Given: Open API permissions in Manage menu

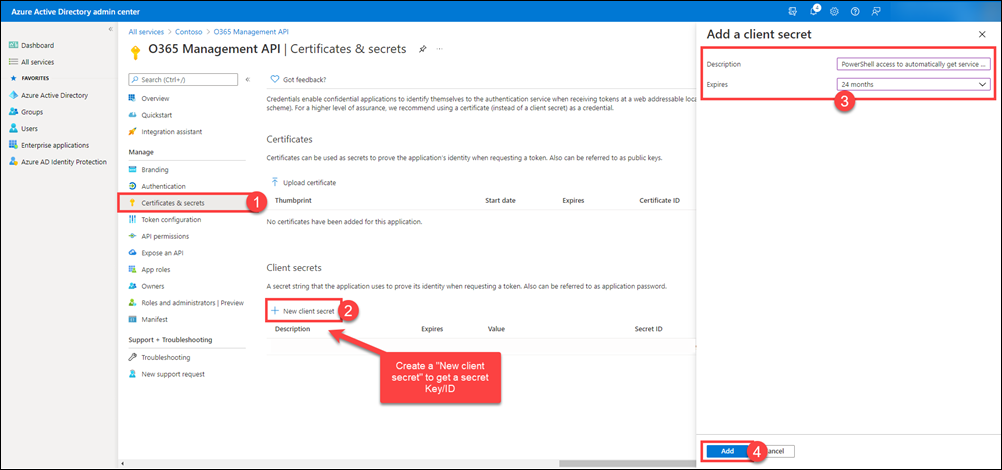Looking at the screenshot, I should click(165, 236).
